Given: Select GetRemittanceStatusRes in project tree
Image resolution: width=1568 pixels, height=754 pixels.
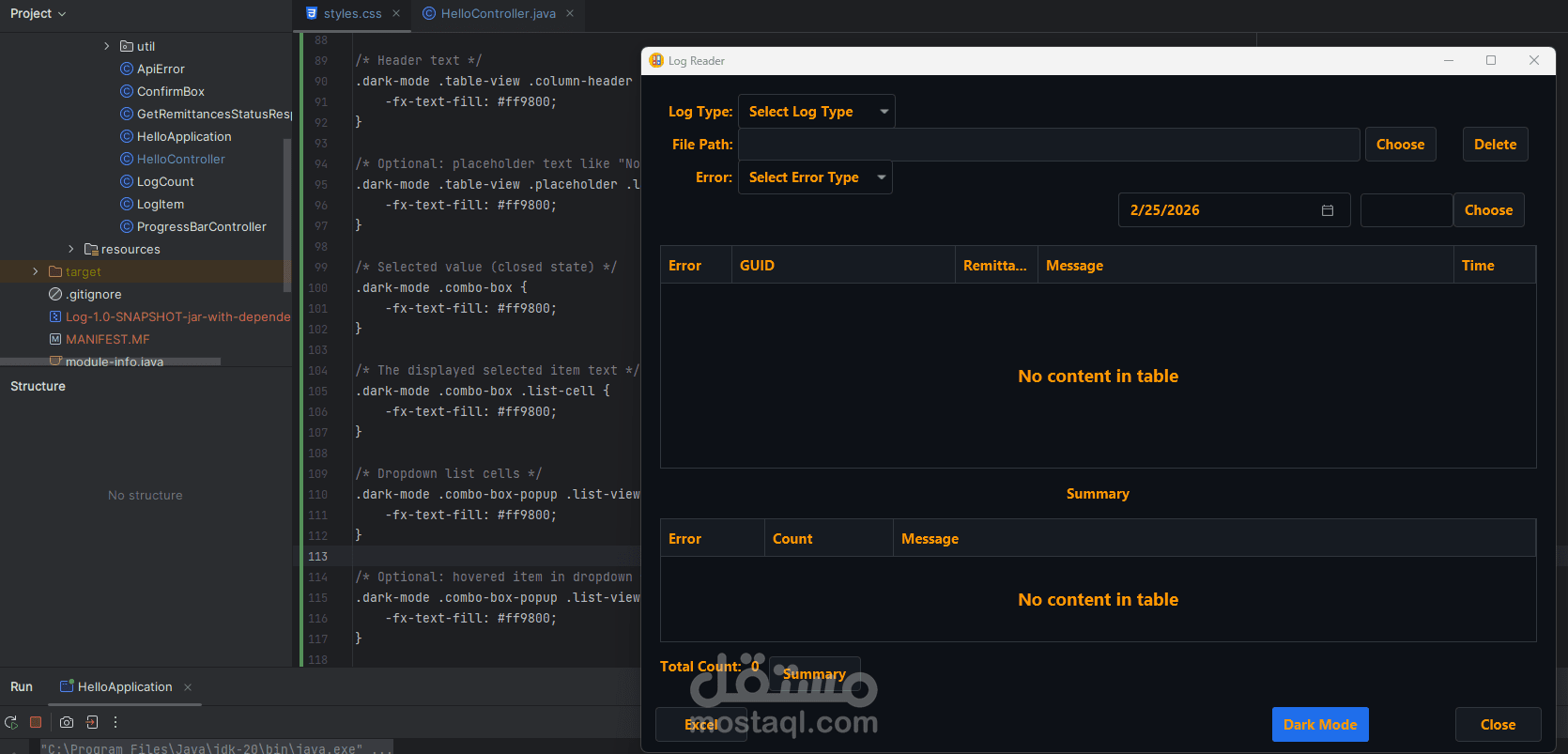Looking at the screenshot, I should tap(214, 114).
